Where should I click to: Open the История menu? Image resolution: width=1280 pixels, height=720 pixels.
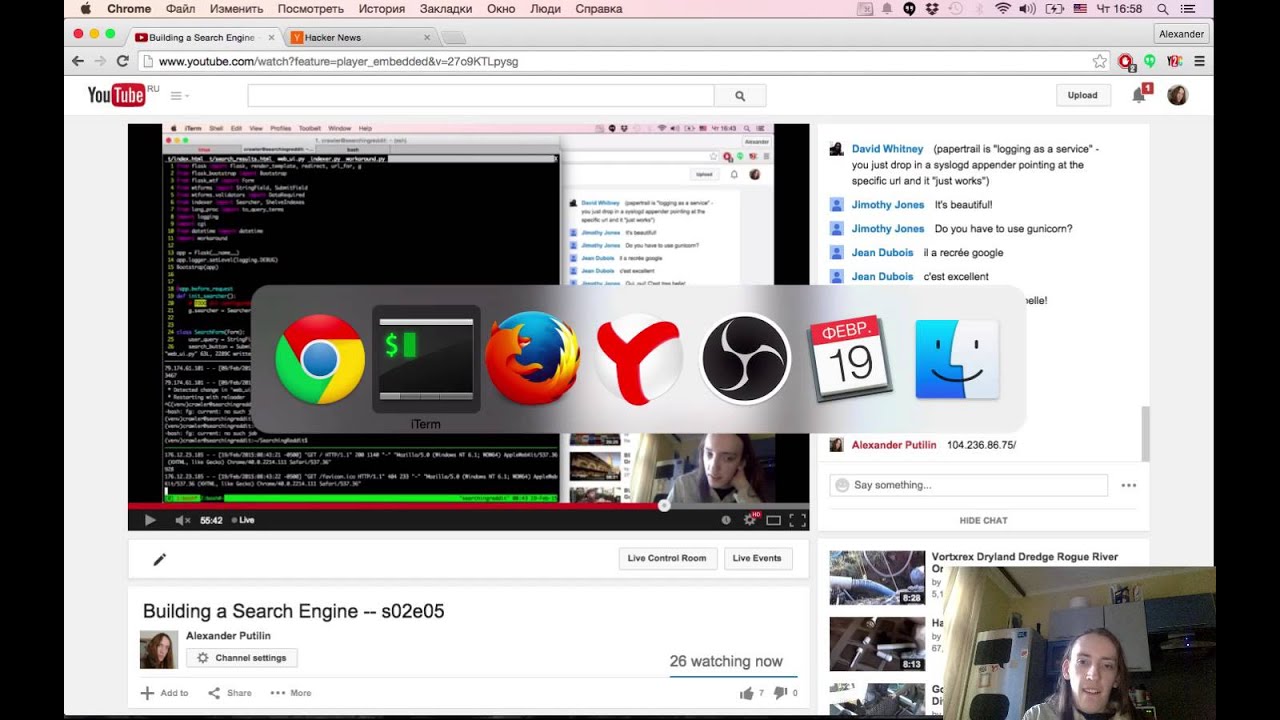(x=381, y=9)
